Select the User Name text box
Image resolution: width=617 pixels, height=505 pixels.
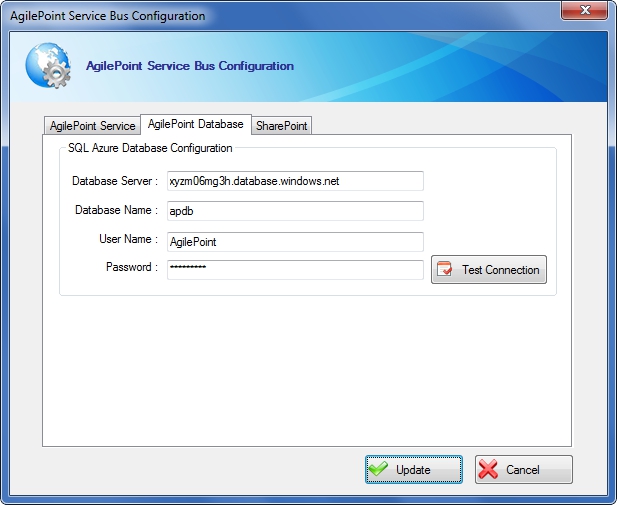[x=295, y=241]
